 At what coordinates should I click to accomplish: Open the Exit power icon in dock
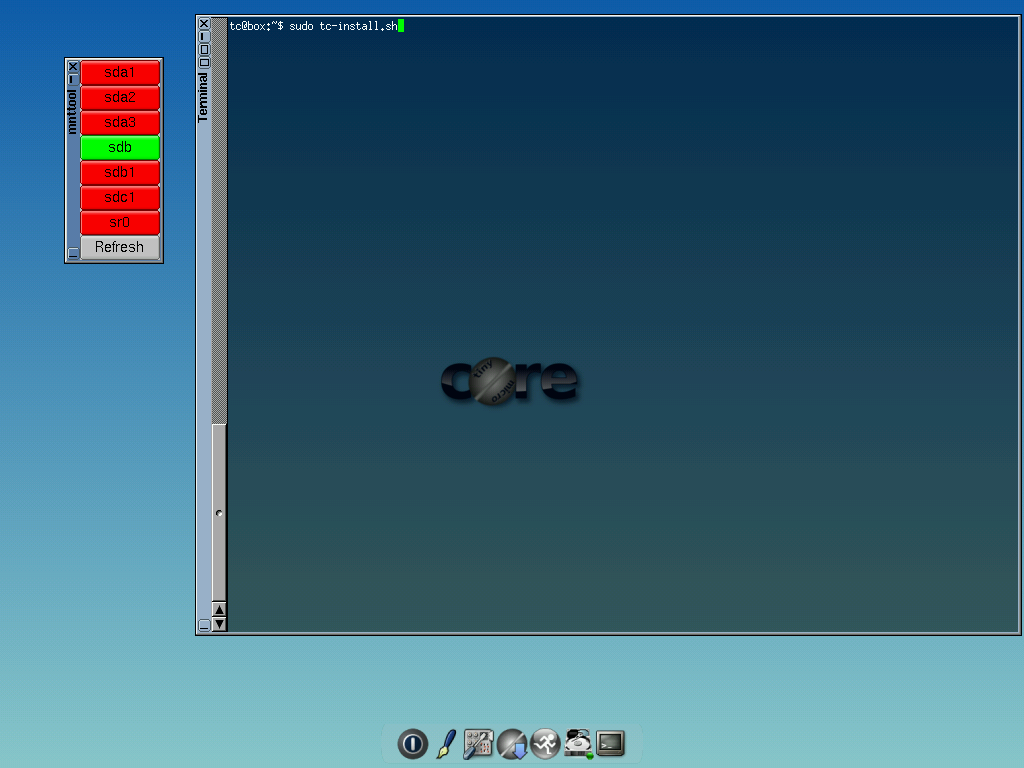(412, 743)
